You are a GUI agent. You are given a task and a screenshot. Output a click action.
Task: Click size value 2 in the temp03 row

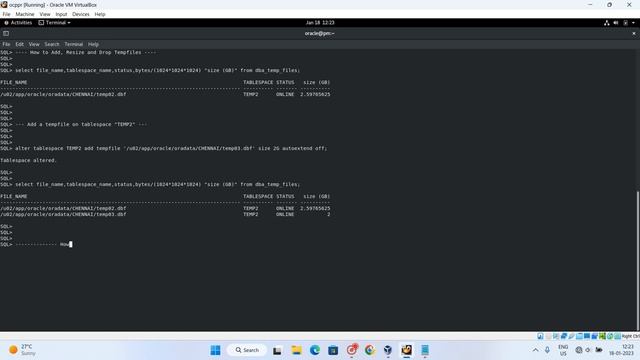328,214
